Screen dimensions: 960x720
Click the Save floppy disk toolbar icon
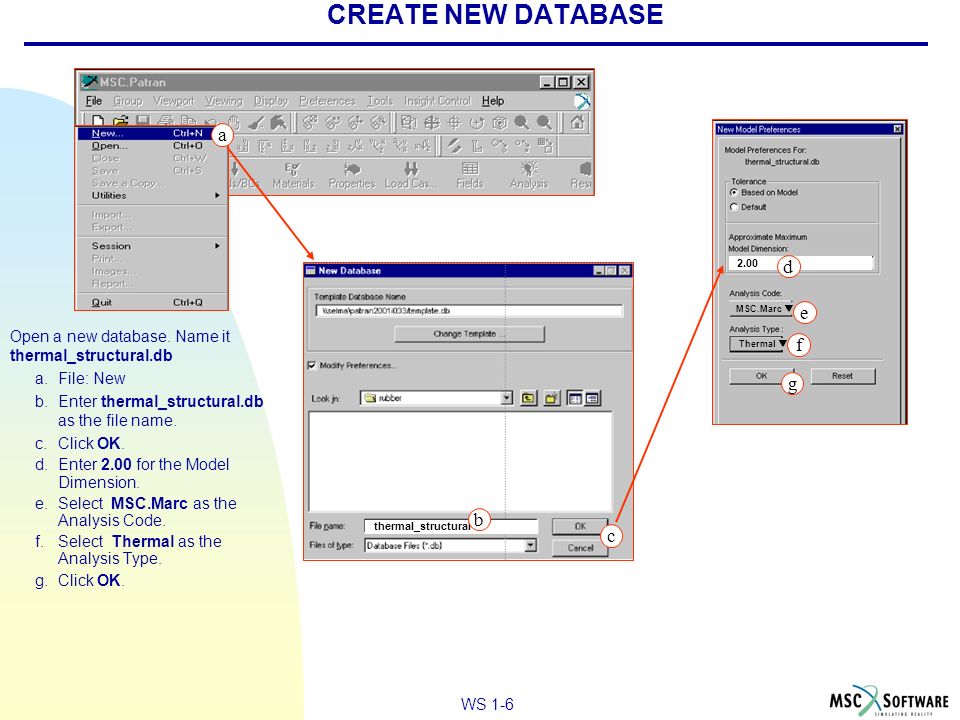(x=143, y=122)
